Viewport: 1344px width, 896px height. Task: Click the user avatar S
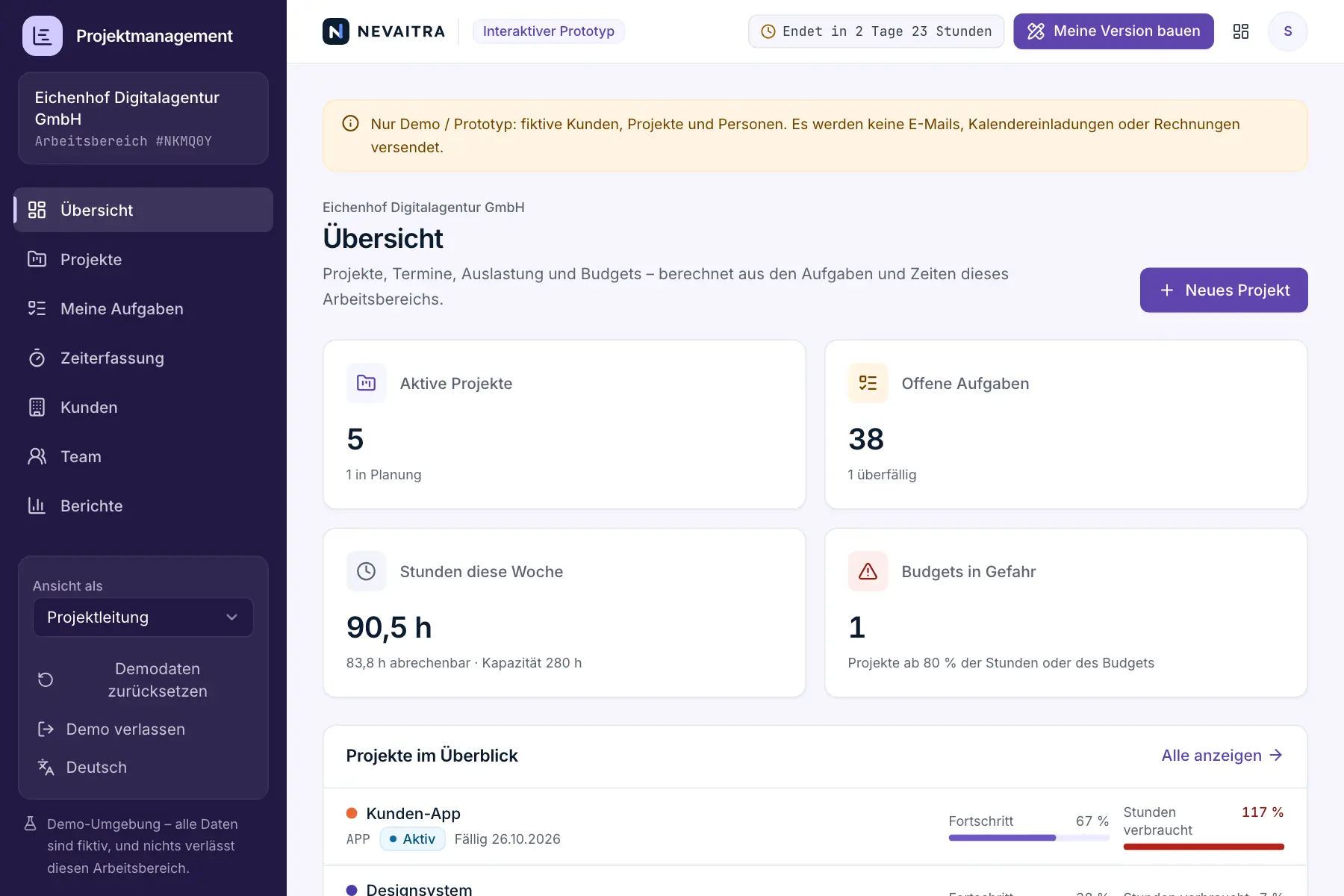click(1288, 31)
